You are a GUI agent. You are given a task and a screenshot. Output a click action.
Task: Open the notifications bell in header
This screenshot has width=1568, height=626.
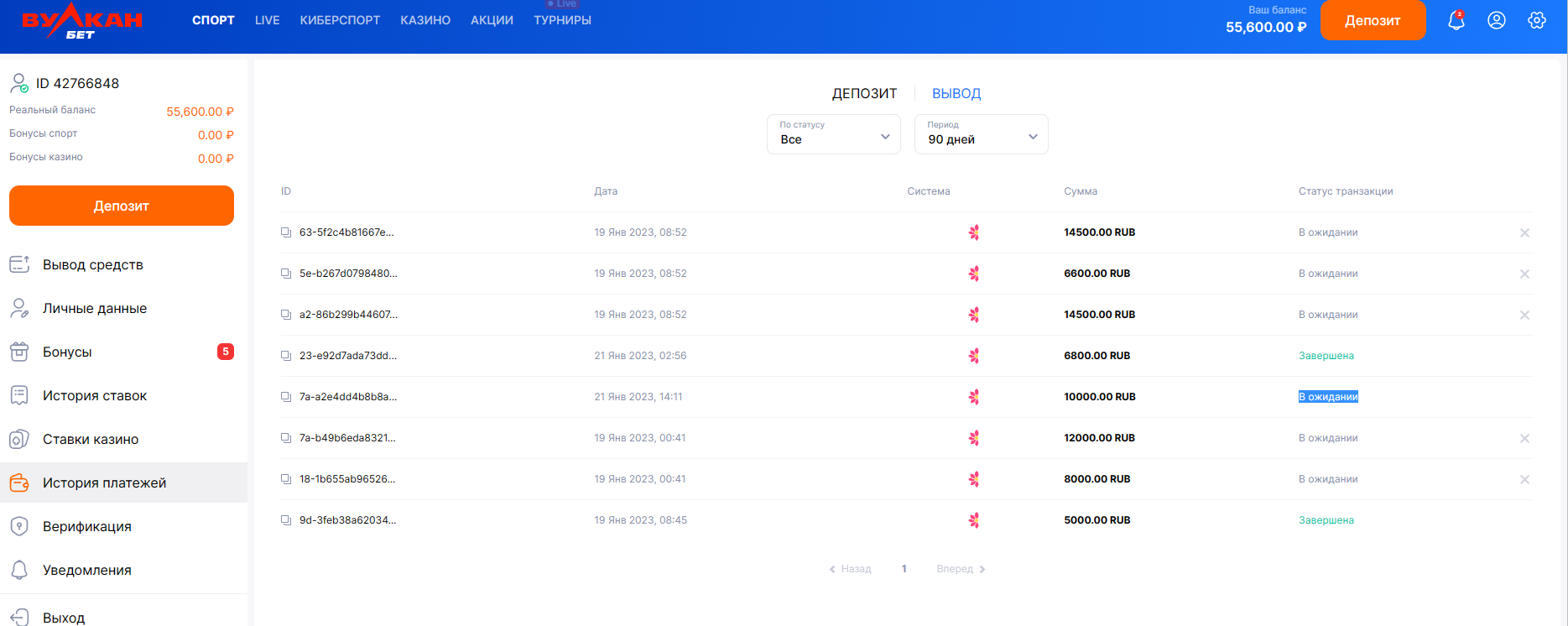1456,21
